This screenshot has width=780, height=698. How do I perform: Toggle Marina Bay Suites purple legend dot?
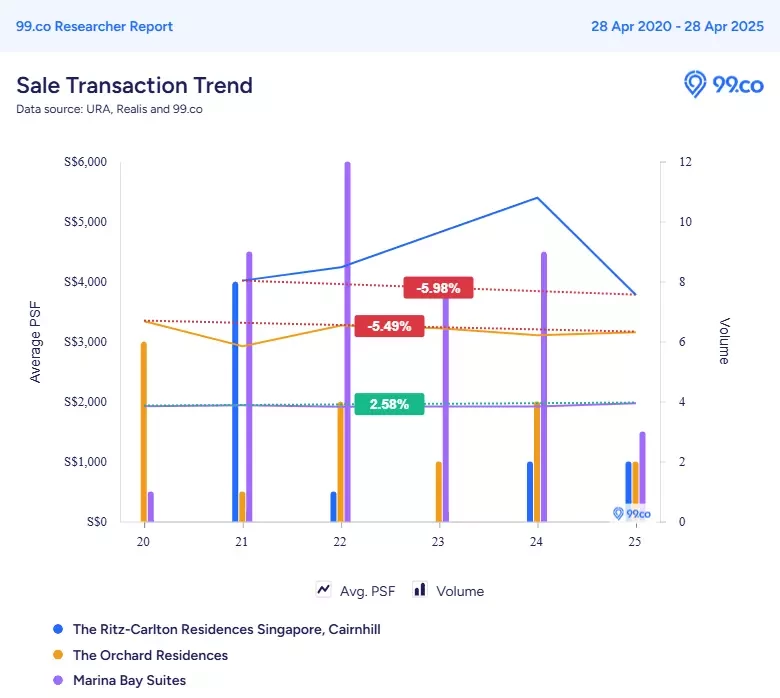pyautogui.click(x=58, y=680)
